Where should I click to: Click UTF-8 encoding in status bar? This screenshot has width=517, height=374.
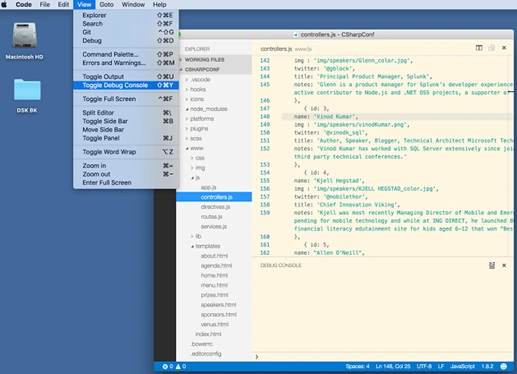424,366
